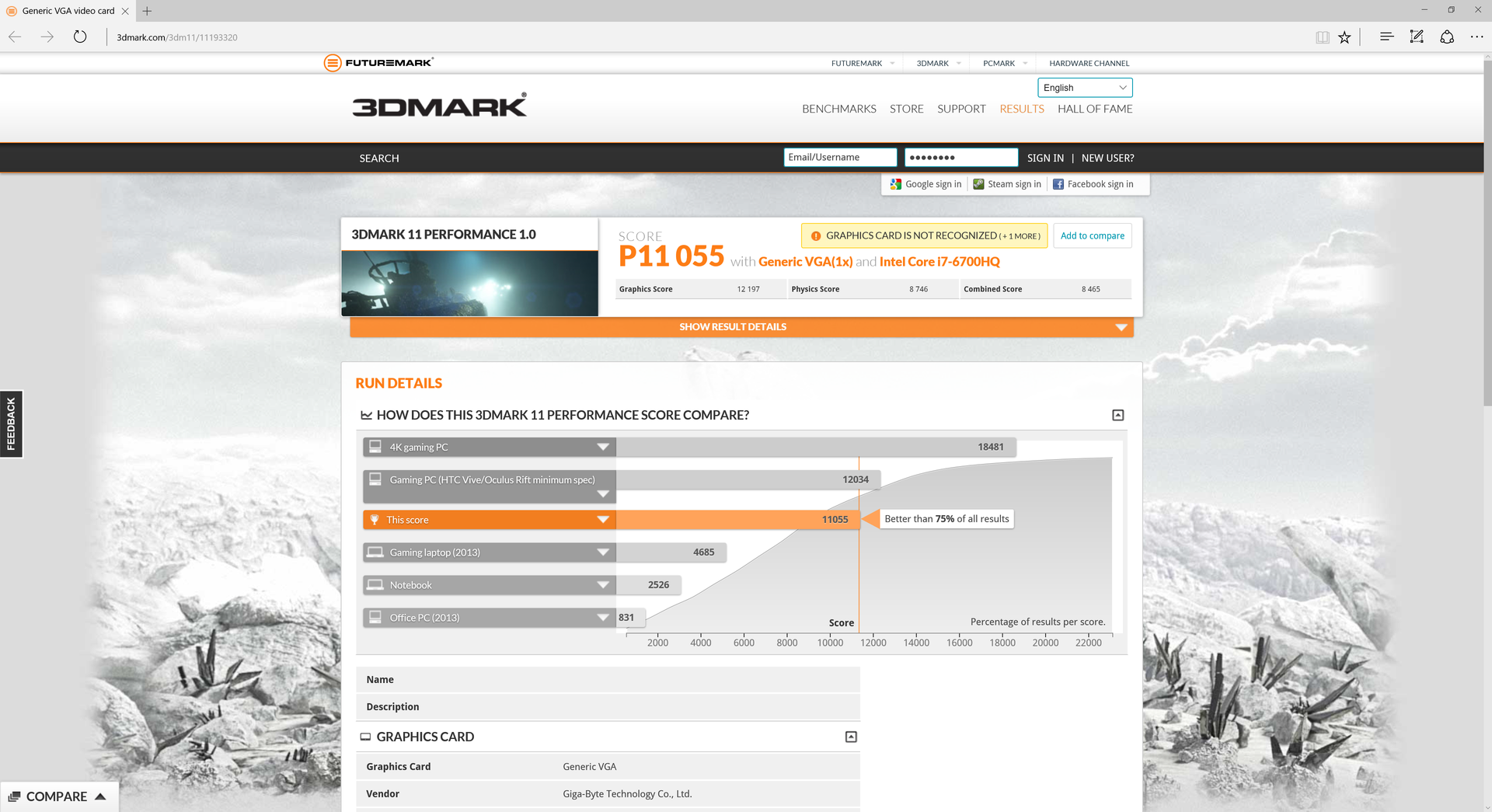Open the Hall of Fame page
Screen dimensions: 1492x812
point(1095,109)
